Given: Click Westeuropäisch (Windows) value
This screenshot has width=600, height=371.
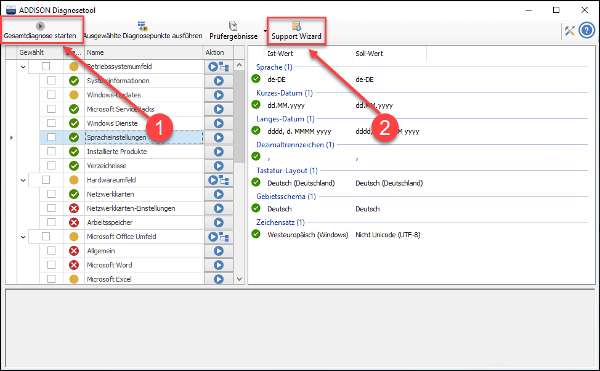Looking at the screenshot, I should point(308,234).
